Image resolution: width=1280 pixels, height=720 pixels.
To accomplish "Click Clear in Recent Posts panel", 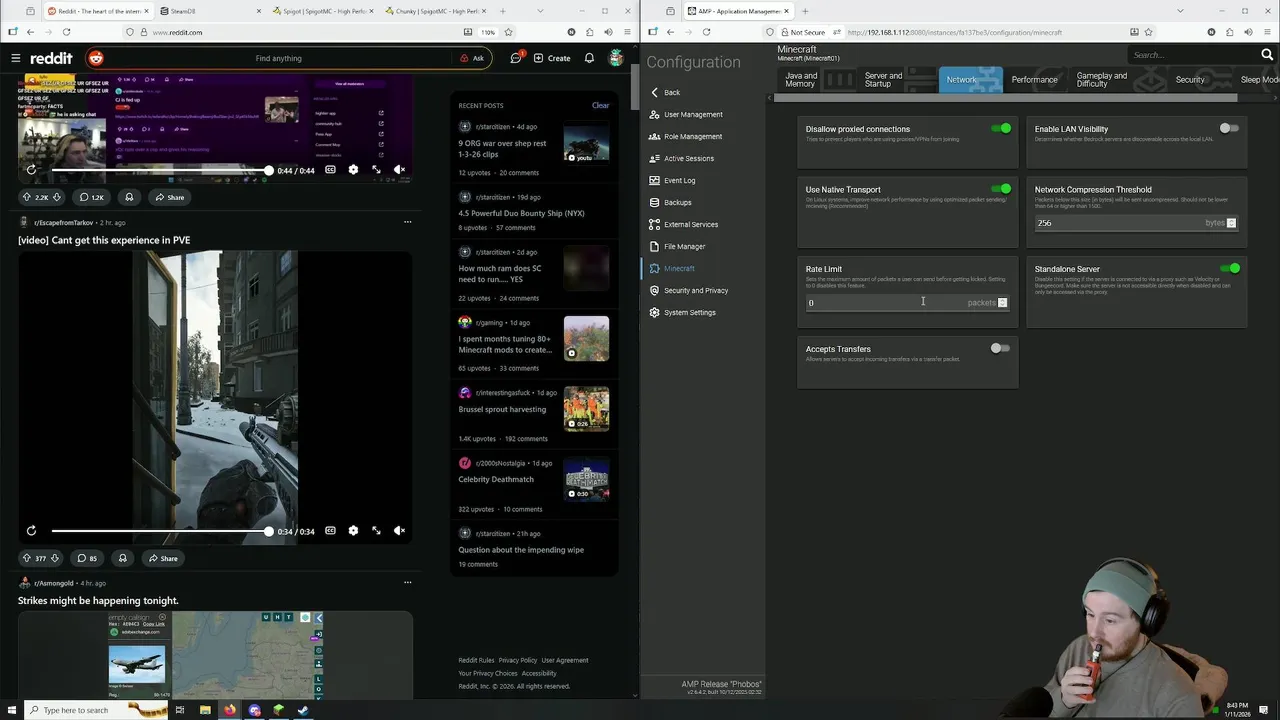I will [x=600, y=105].
